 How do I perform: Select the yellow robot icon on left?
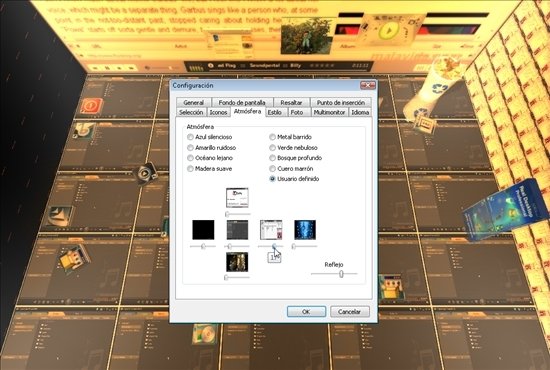coord(74,258)
